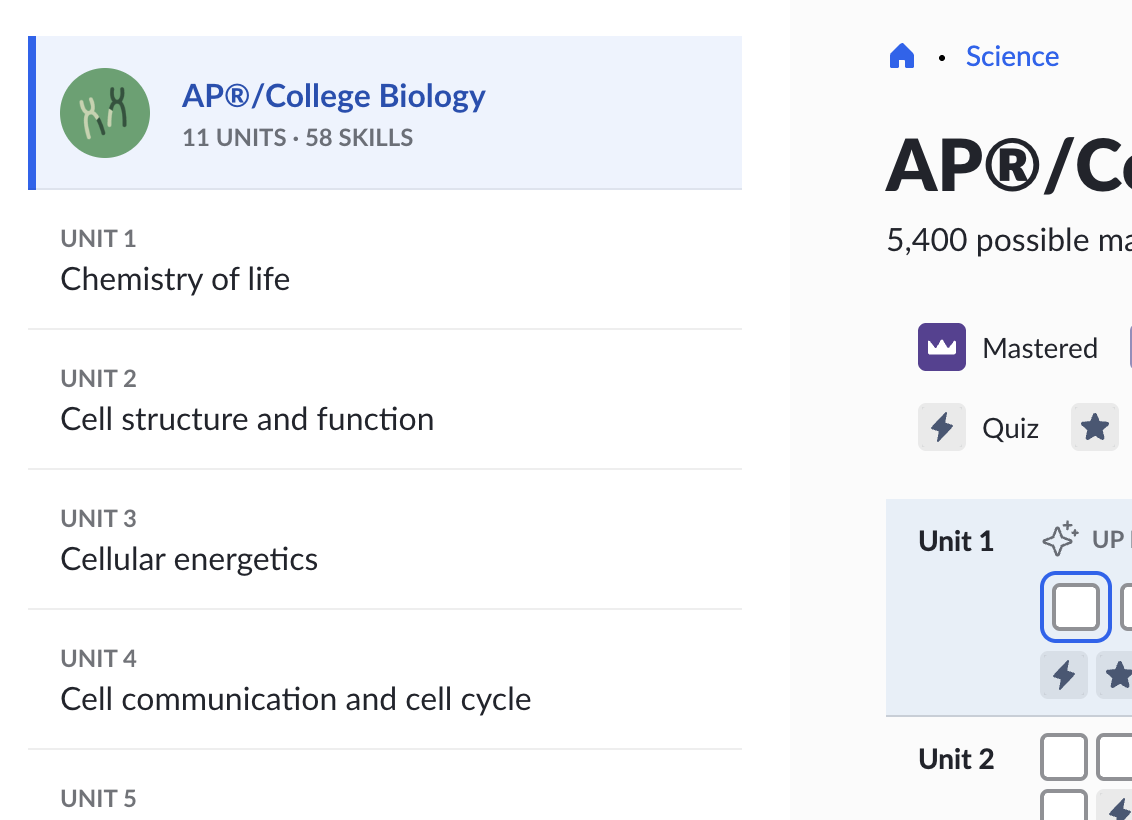Click the AP®/College Biology course title
This screenshot has width=1132, height=820.
(x=333, y=96)
